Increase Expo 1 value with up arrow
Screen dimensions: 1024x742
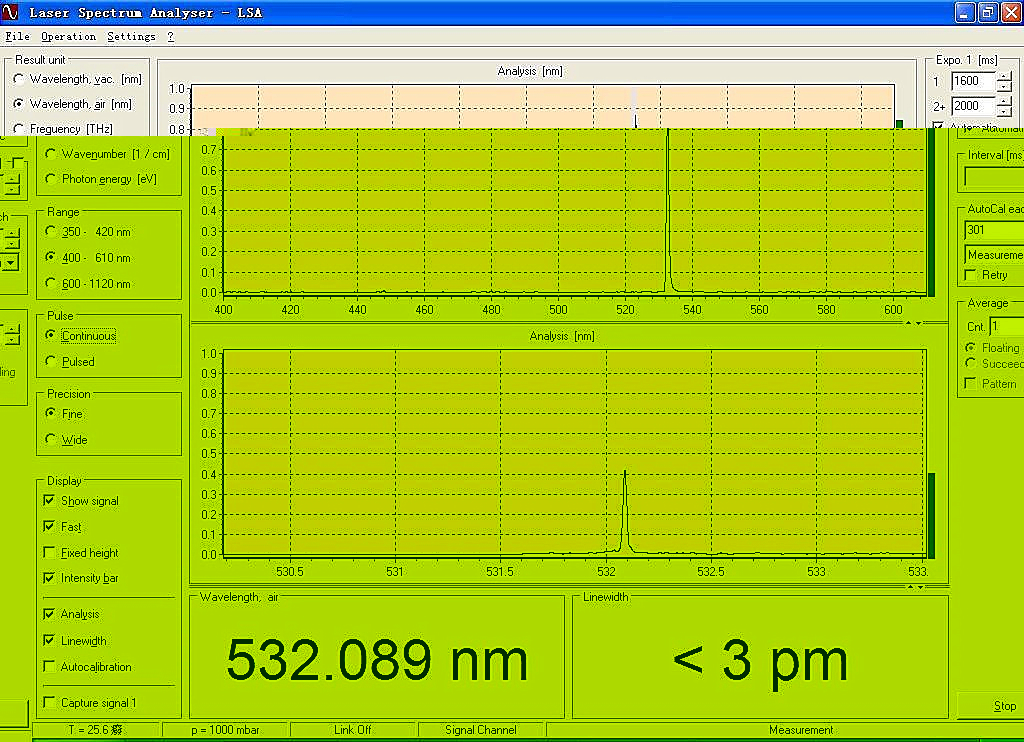pyautogui.click(x=1004, y=76)
